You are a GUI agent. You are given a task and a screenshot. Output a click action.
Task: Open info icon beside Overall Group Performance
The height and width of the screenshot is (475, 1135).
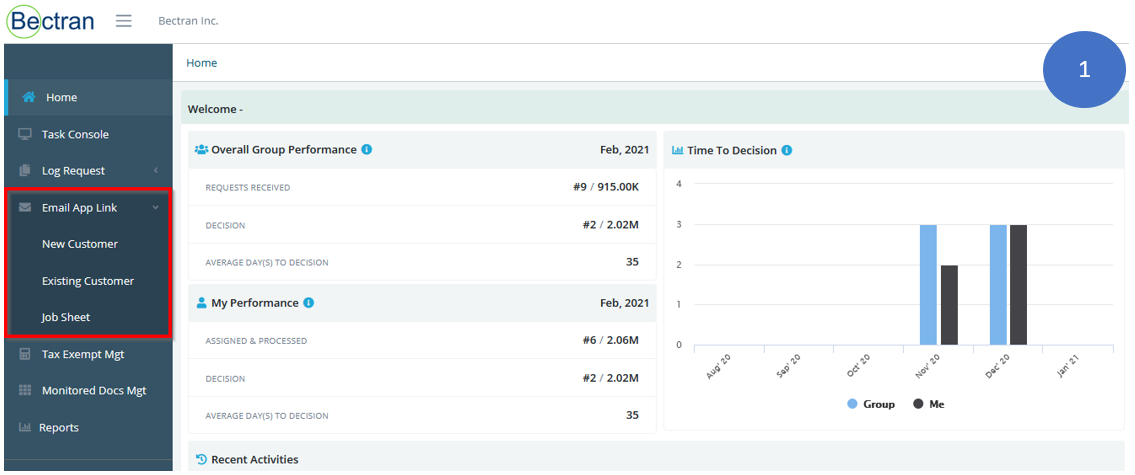366,150
